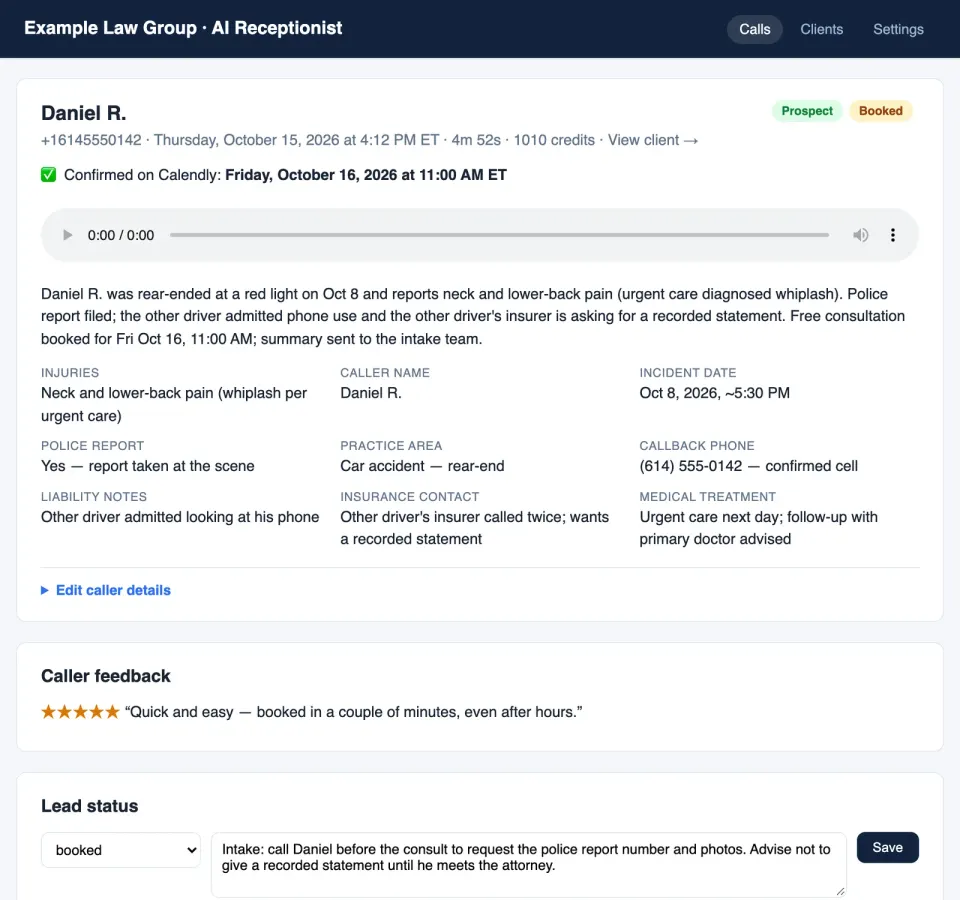
Task: Click the notes textarea resize handle
Action: coord(840,891)
